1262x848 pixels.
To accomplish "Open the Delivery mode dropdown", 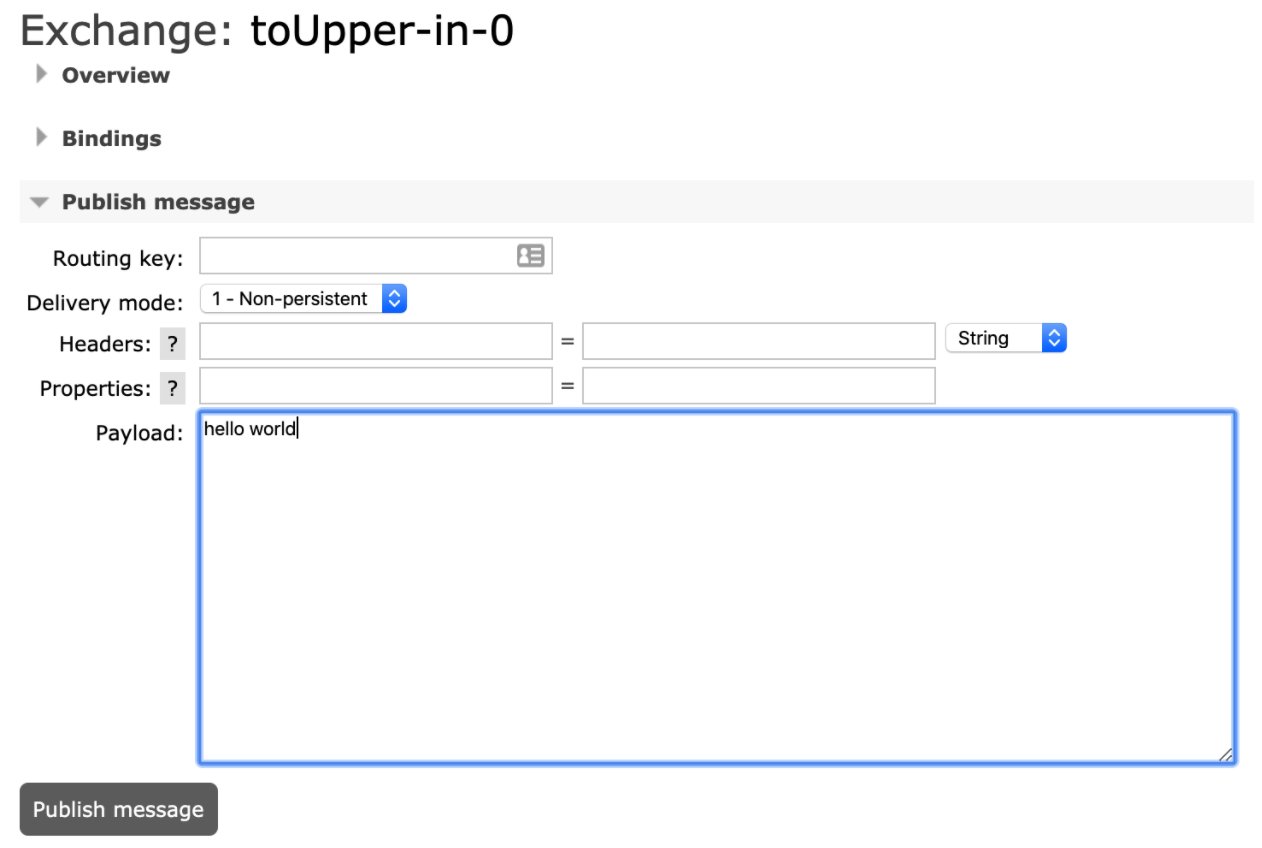I will (x=303, y=299).
